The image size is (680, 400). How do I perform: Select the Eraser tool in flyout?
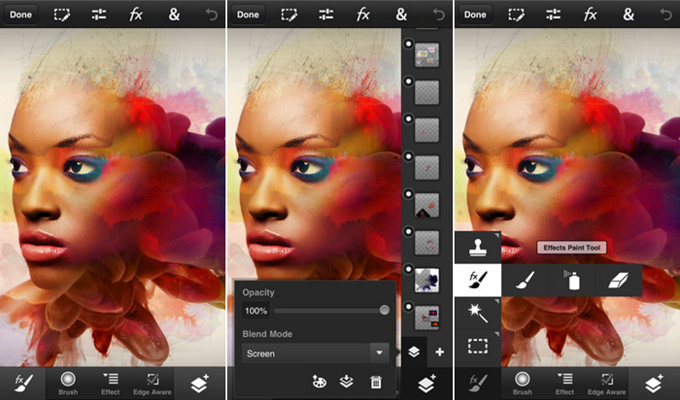coord(618,280)
